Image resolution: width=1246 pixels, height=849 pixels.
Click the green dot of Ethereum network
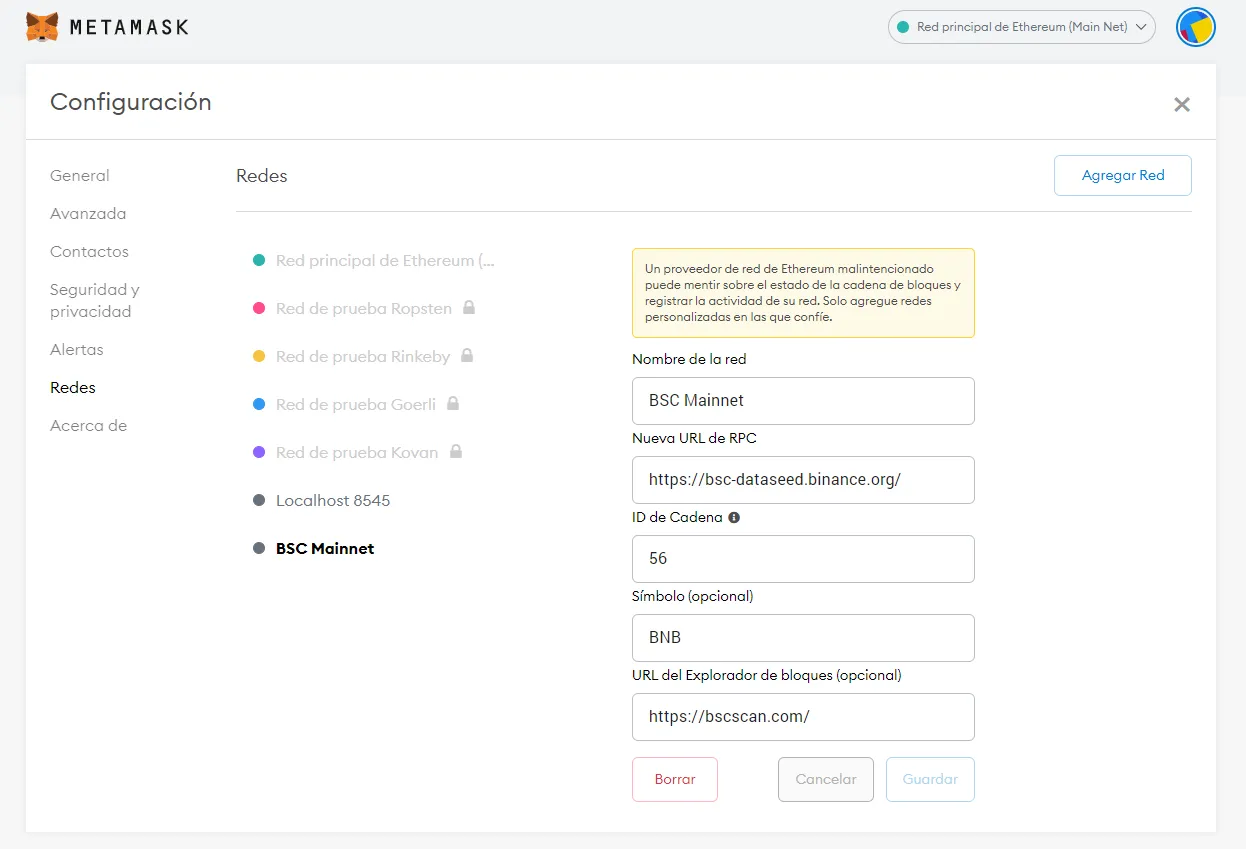259,260
